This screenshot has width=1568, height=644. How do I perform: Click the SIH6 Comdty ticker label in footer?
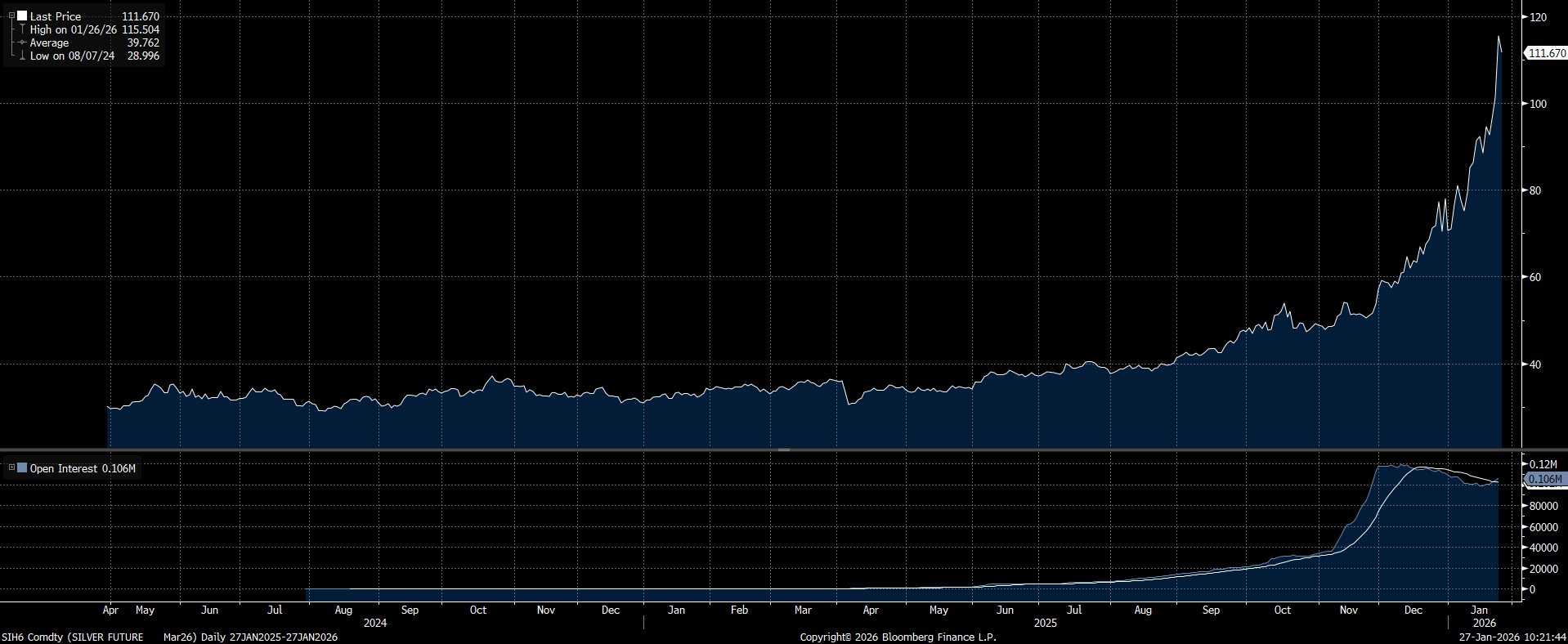tap(32, 637)
